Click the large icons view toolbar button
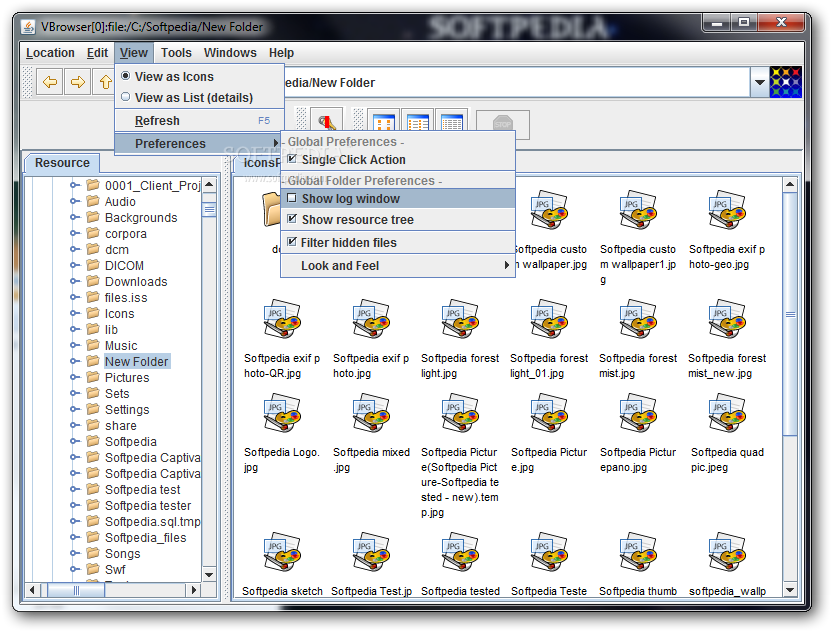Screen dimensions: 832x632 pos(384,122)
